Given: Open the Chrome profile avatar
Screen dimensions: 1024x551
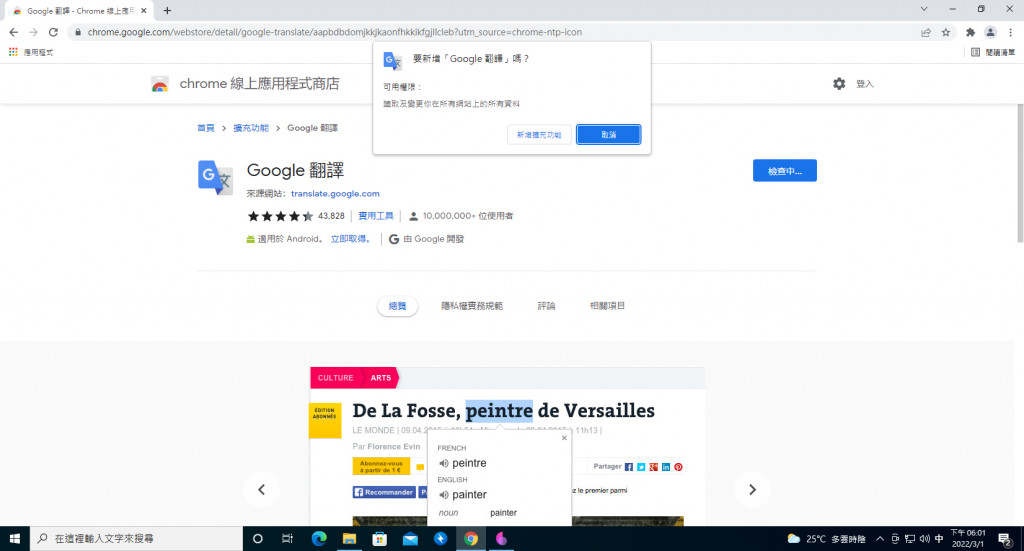Looking at the screenshot, I should click(x=991, y=32).
